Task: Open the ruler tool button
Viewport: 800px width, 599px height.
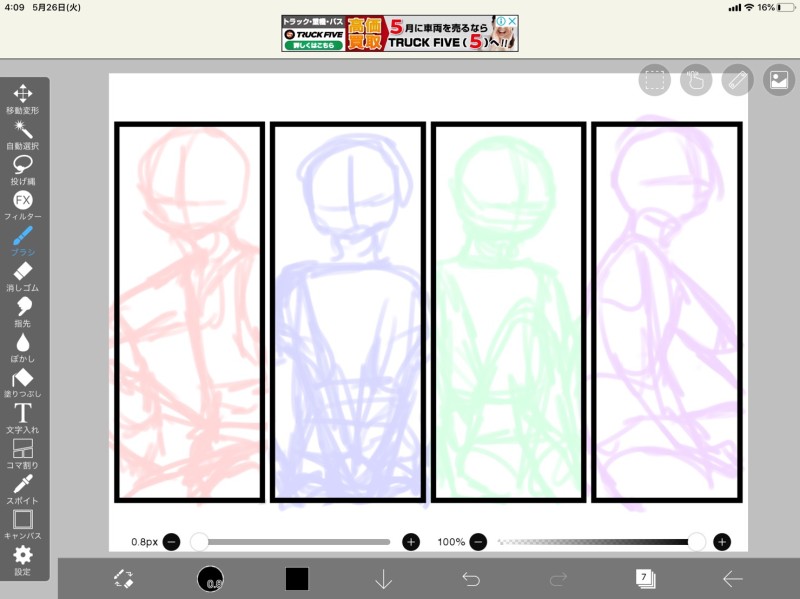Action: [x=737, y=80]
